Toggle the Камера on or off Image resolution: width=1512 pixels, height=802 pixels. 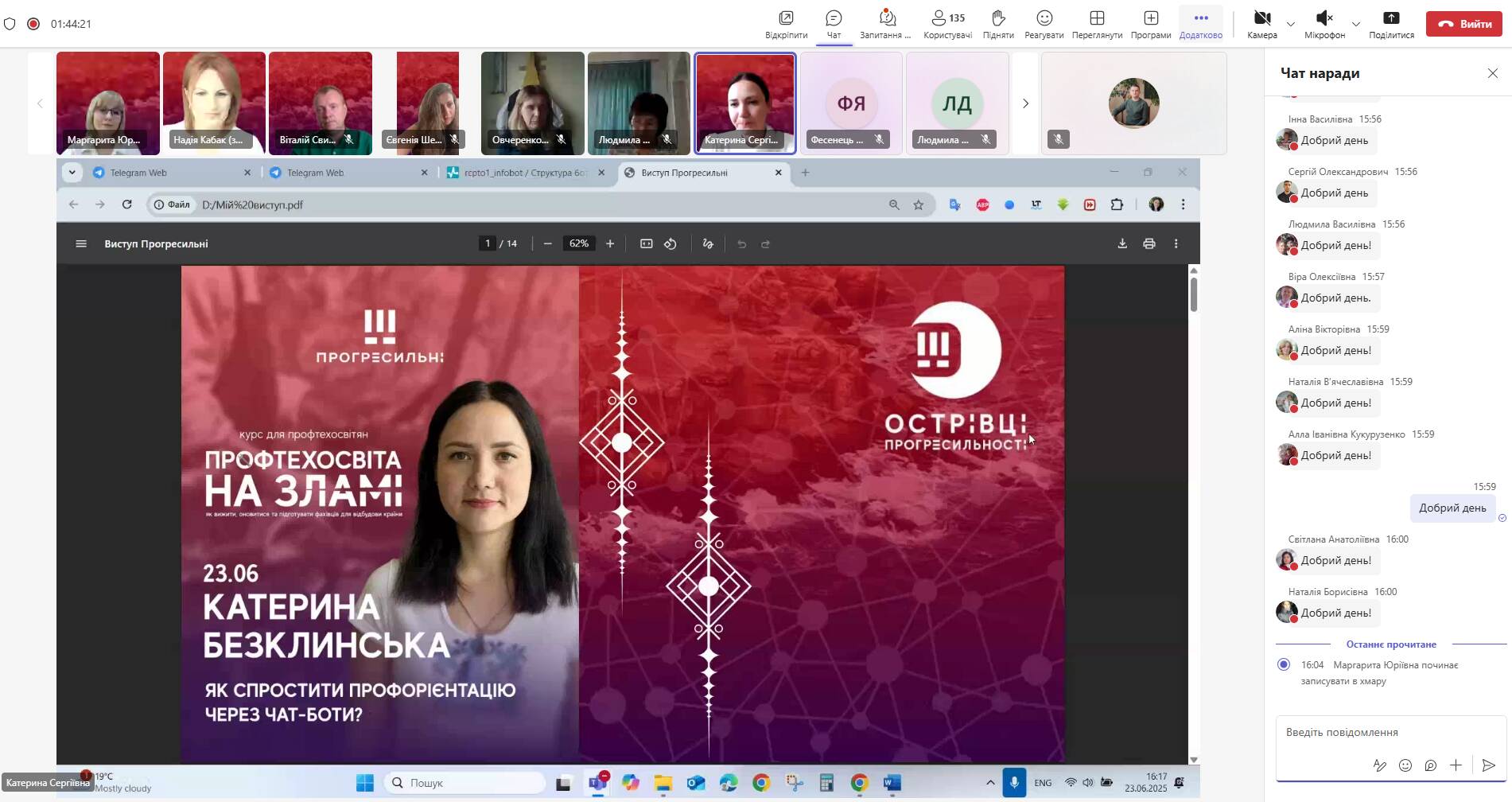[x=1262, y=24]
